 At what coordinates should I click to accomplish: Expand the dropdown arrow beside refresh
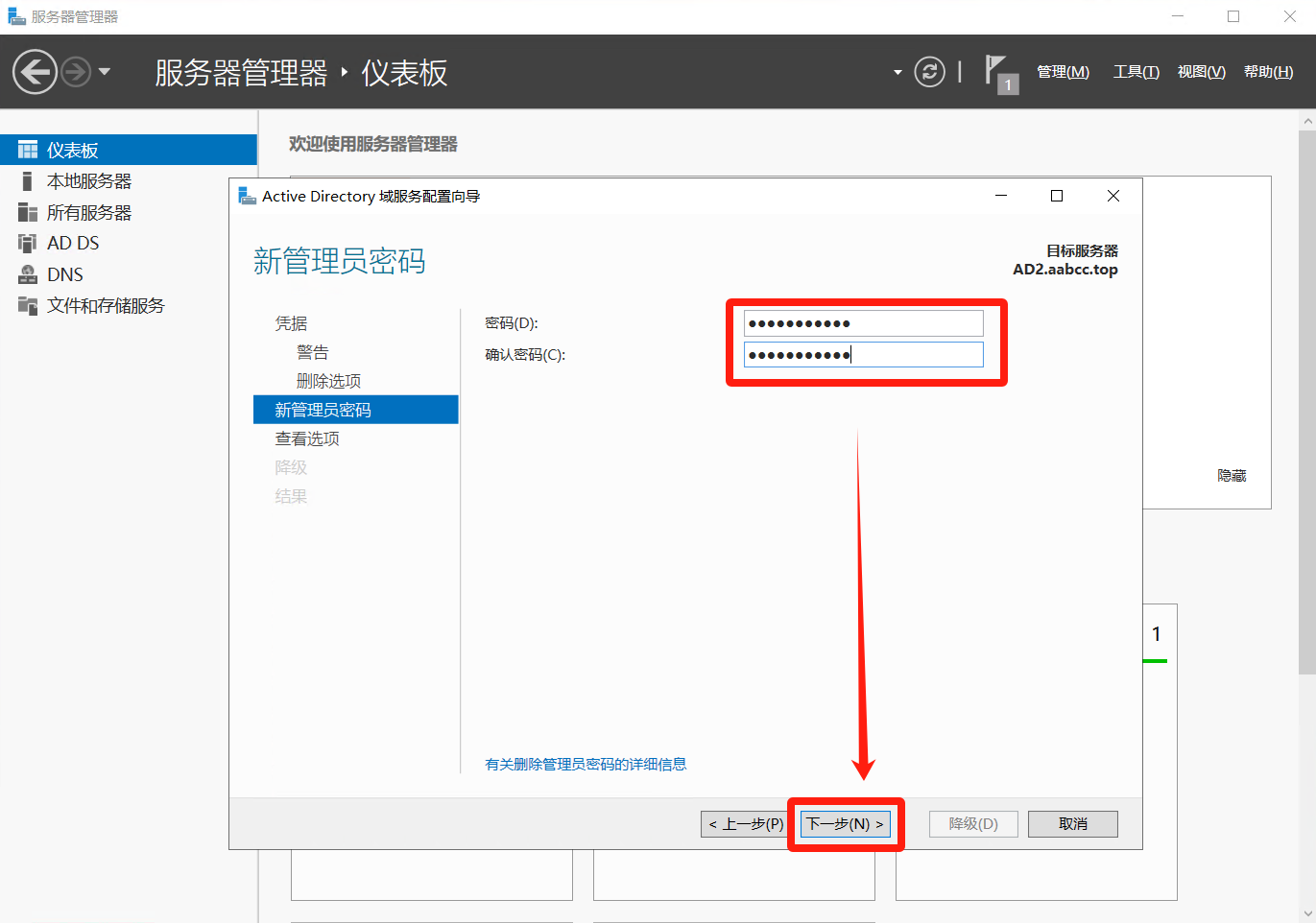(x=897, y=72)
